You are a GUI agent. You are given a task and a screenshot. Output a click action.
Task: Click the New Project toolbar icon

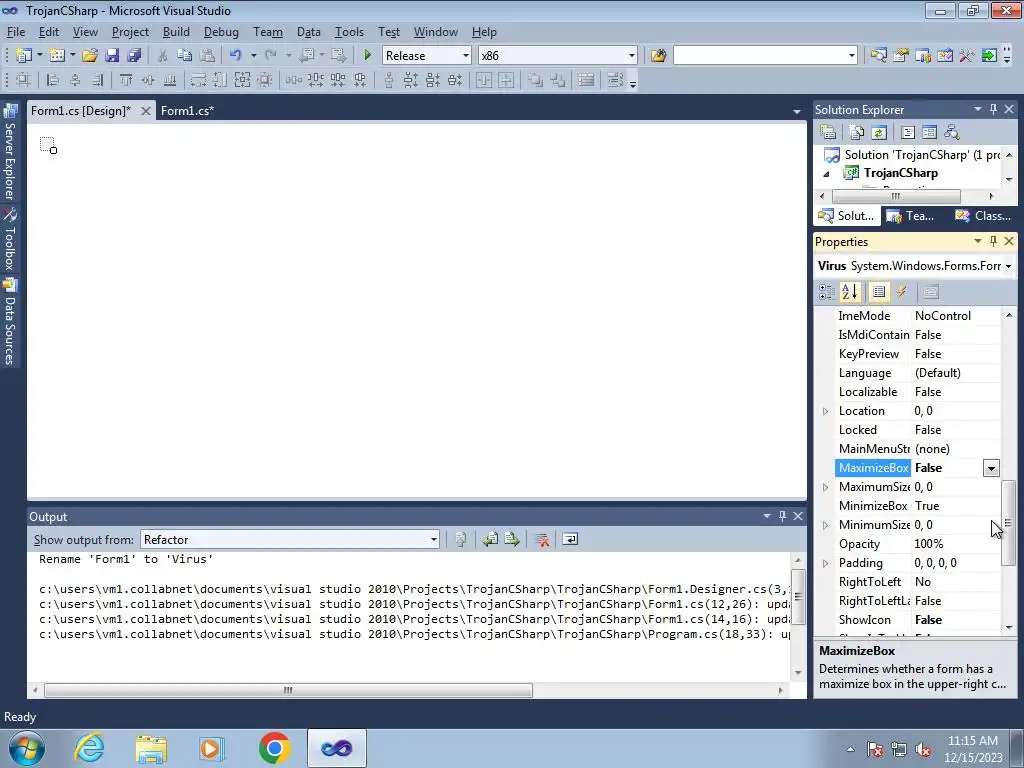coord(24,56)
